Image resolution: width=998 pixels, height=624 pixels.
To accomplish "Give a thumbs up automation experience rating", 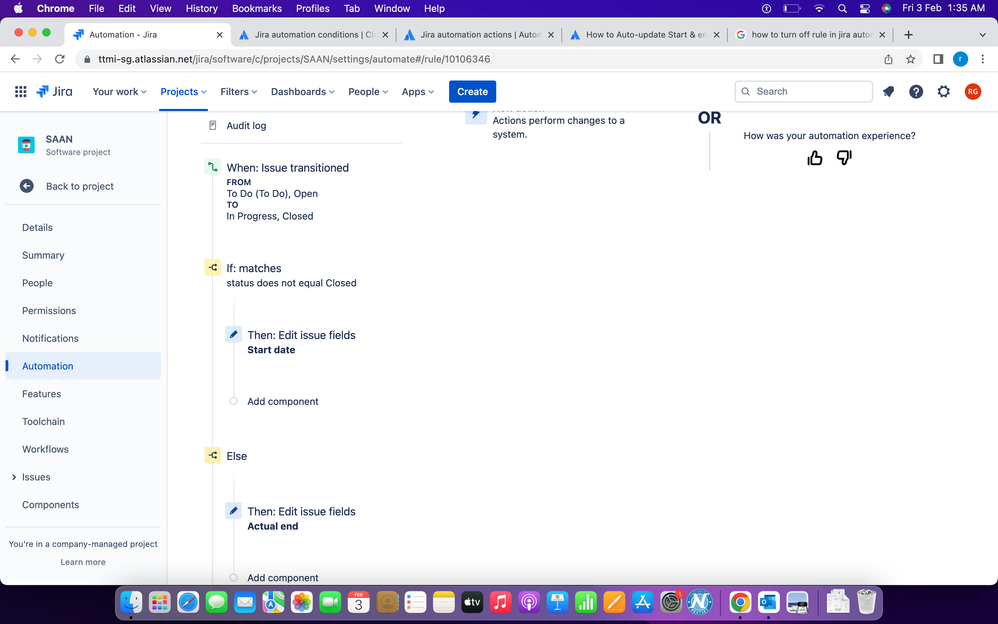I will point(814,157).
